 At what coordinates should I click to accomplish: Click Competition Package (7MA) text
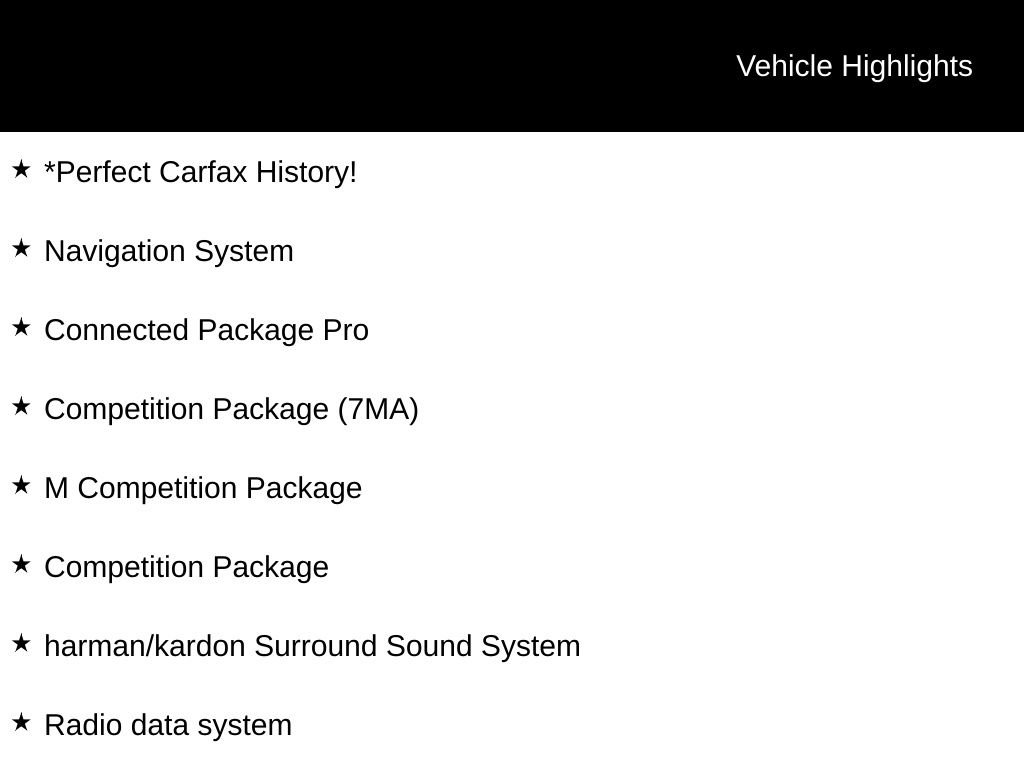231,409
